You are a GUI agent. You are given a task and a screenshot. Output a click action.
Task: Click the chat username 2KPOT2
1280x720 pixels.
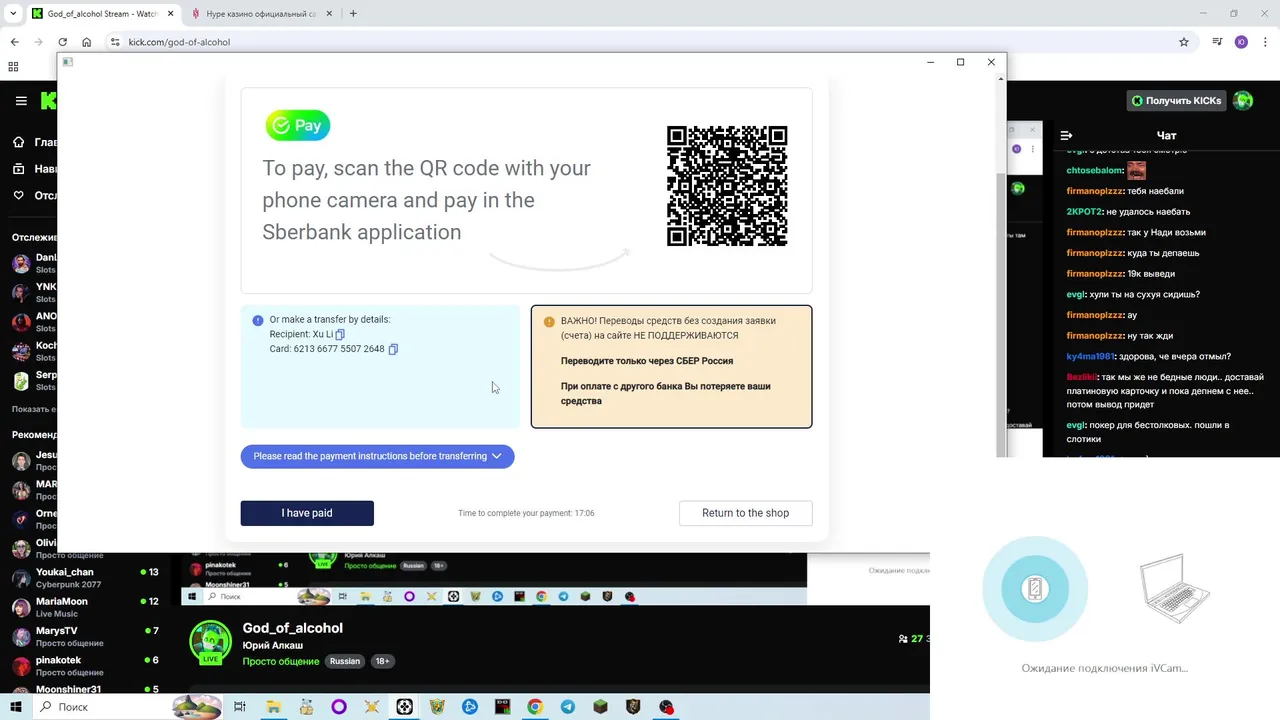pyautogui.click(x=1084, y=212)
